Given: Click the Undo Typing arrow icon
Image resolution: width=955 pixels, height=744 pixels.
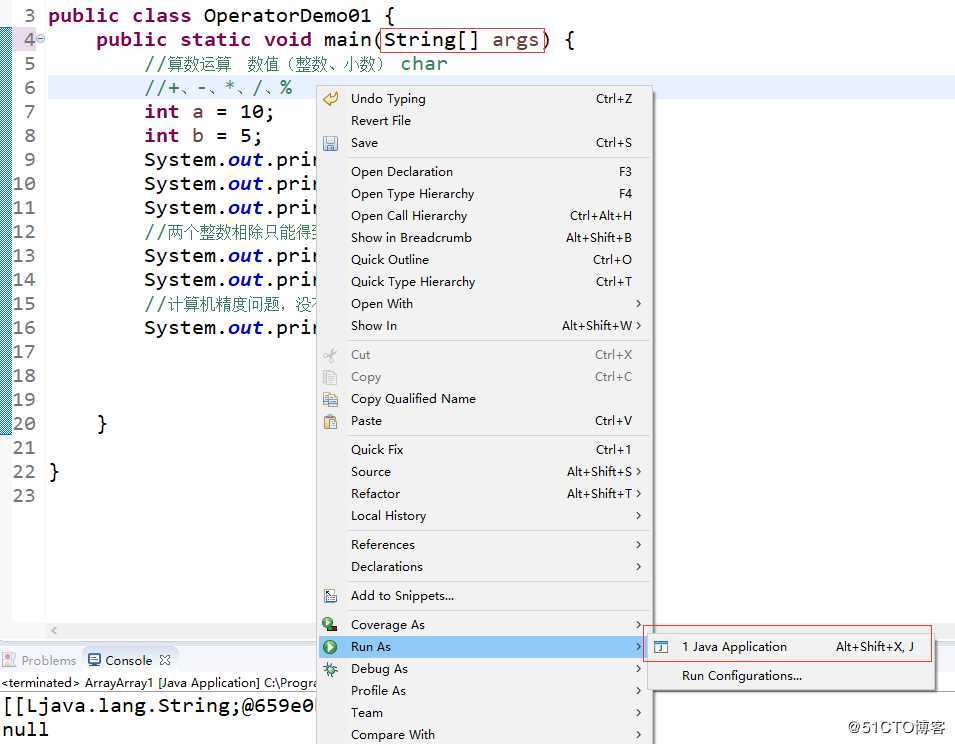Looking at the screenshot, I should coord(331,99).
